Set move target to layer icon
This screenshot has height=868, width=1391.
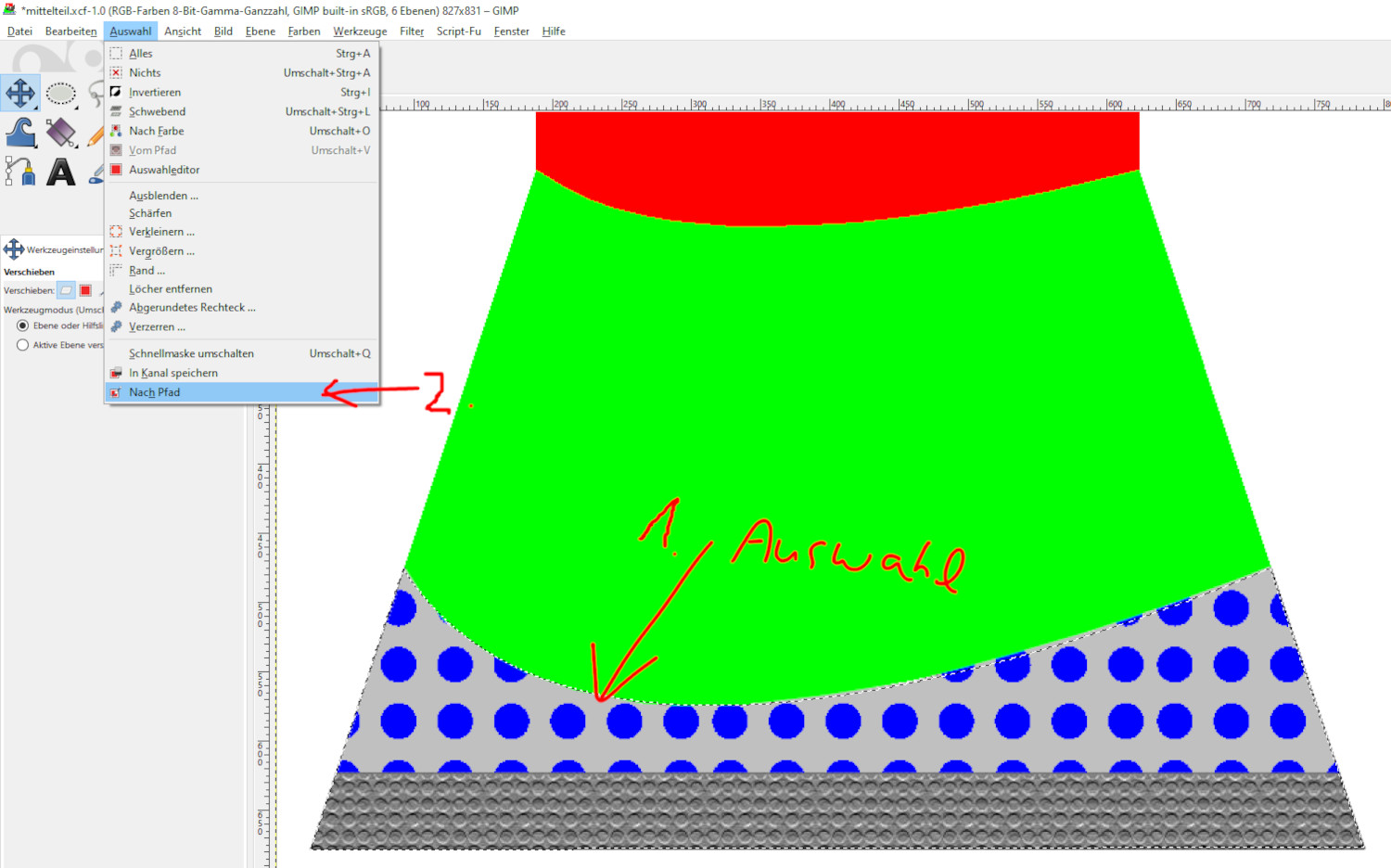click(x=66, y=290)
